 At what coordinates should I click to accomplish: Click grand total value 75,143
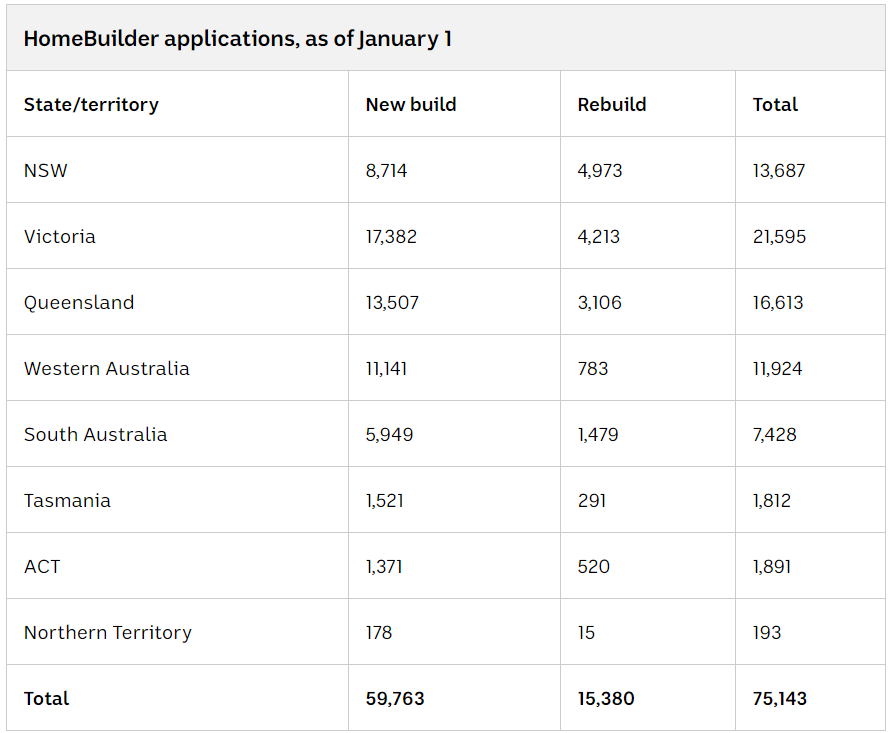(780, 698)
